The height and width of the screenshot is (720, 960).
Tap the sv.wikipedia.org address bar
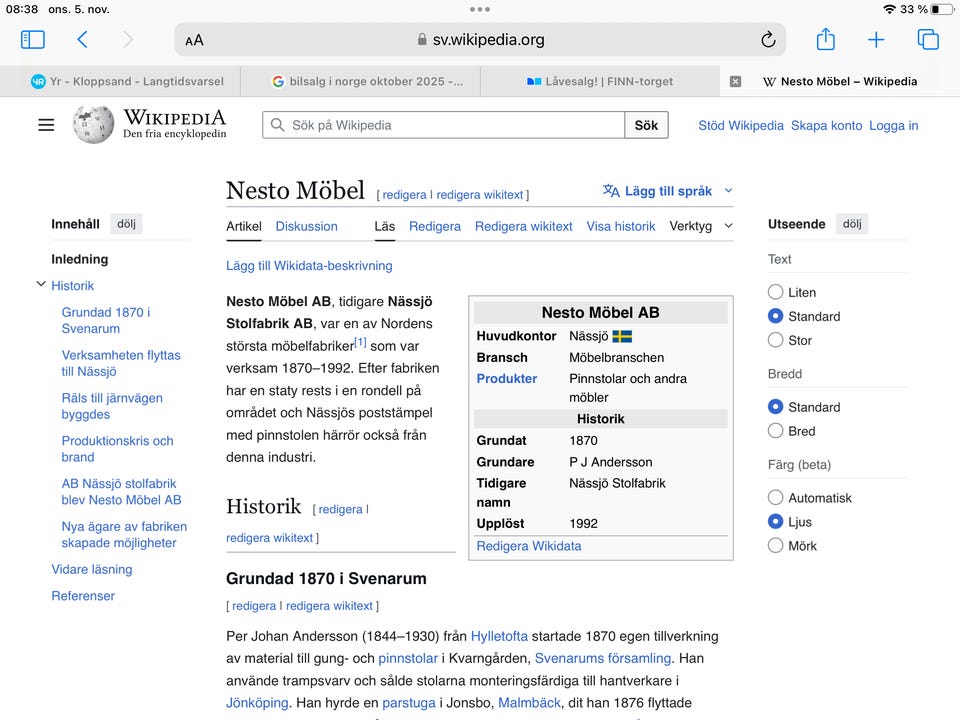480,40
